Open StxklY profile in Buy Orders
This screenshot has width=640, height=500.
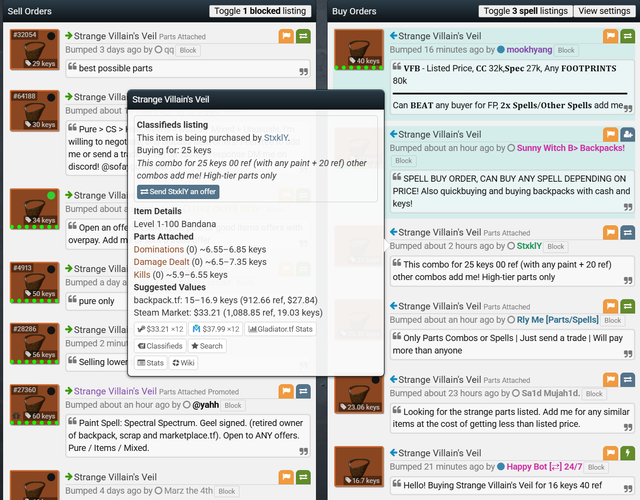(529, 246)
